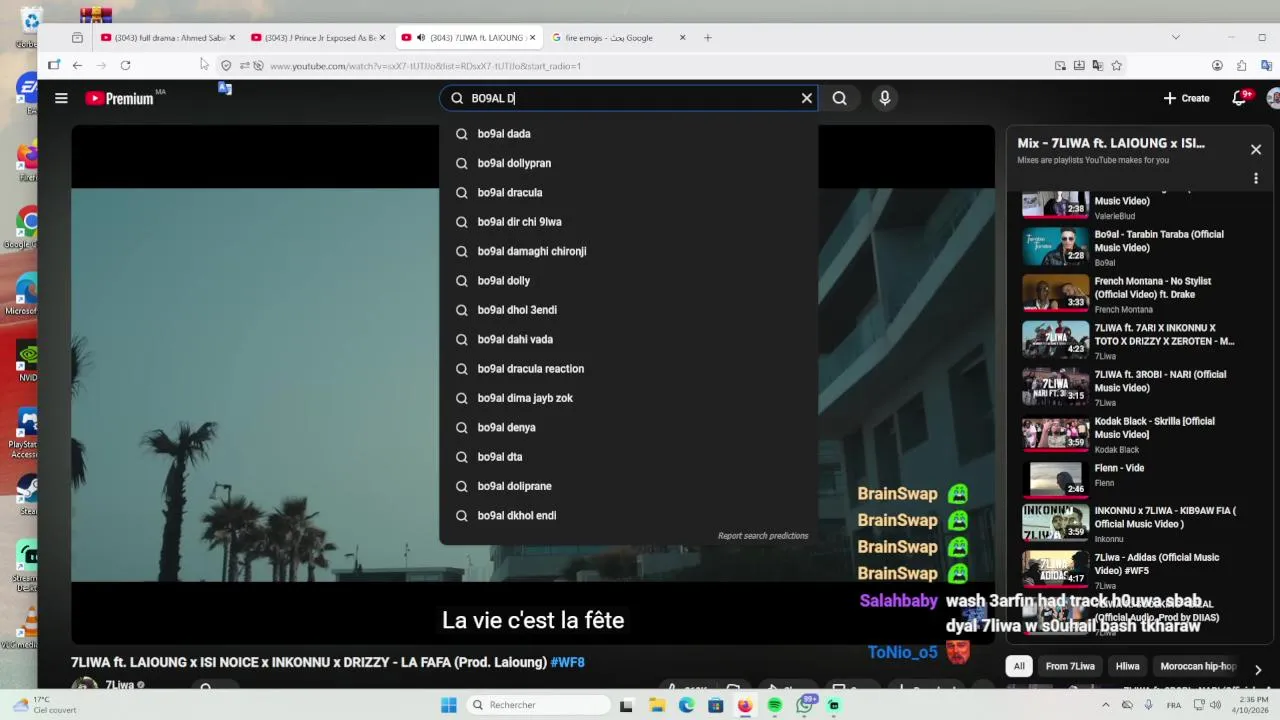
Task: Select suggestion 'bo9al dada'
Action: [x=628, y=134]
